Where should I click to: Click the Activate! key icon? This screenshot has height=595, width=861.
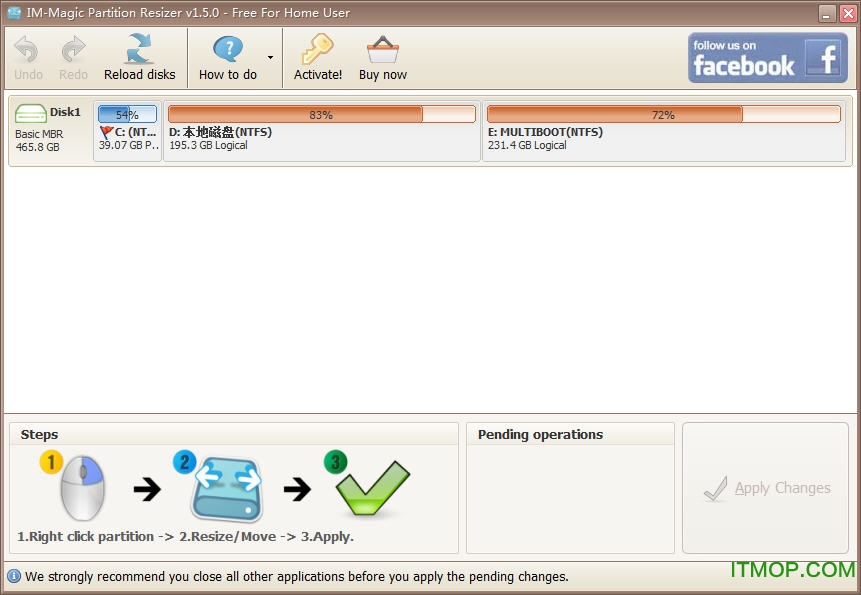click(x=317, y=50)
